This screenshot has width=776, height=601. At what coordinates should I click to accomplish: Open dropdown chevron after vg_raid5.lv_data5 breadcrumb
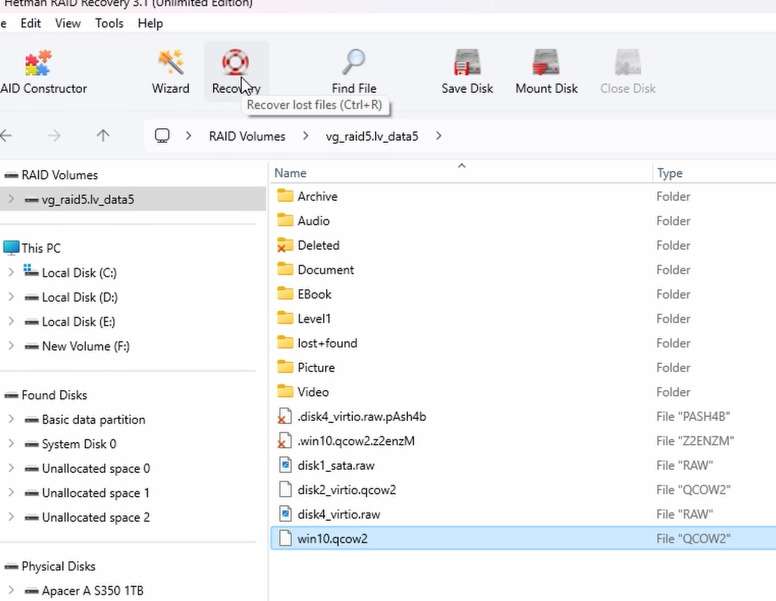(x=438, y=136)
